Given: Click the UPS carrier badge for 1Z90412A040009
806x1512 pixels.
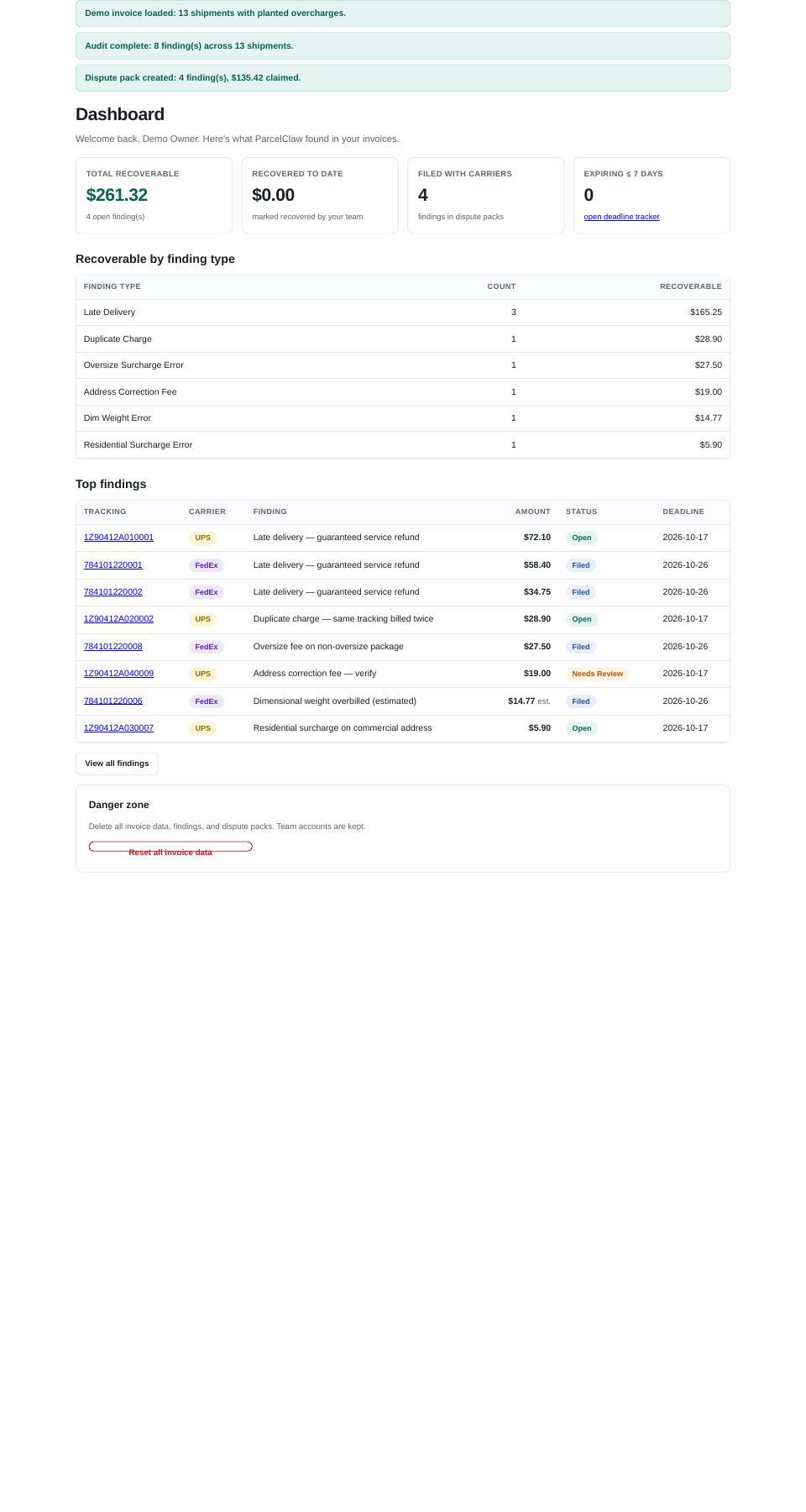Looking at the screenshot, I should coord(203,674).
